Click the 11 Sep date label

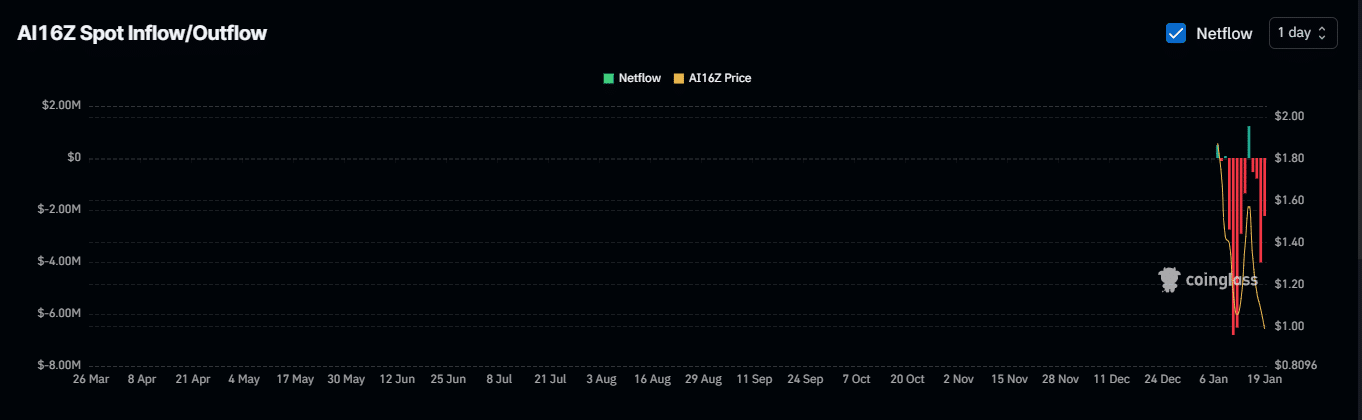point(754,380)
